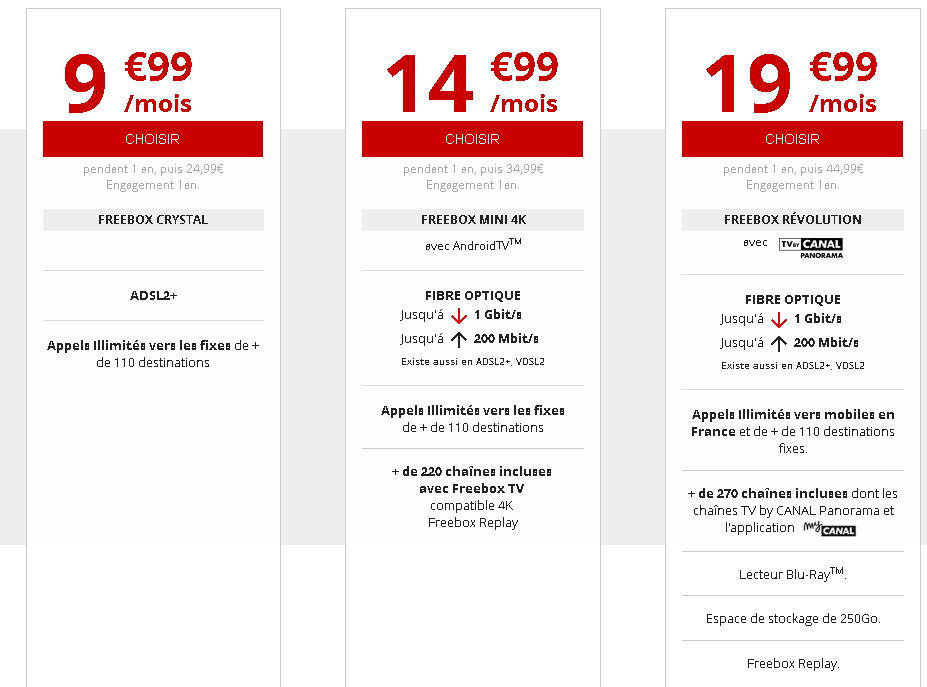
Task: Click the Freebox Crystal heading
Action: tap(153, 220)
